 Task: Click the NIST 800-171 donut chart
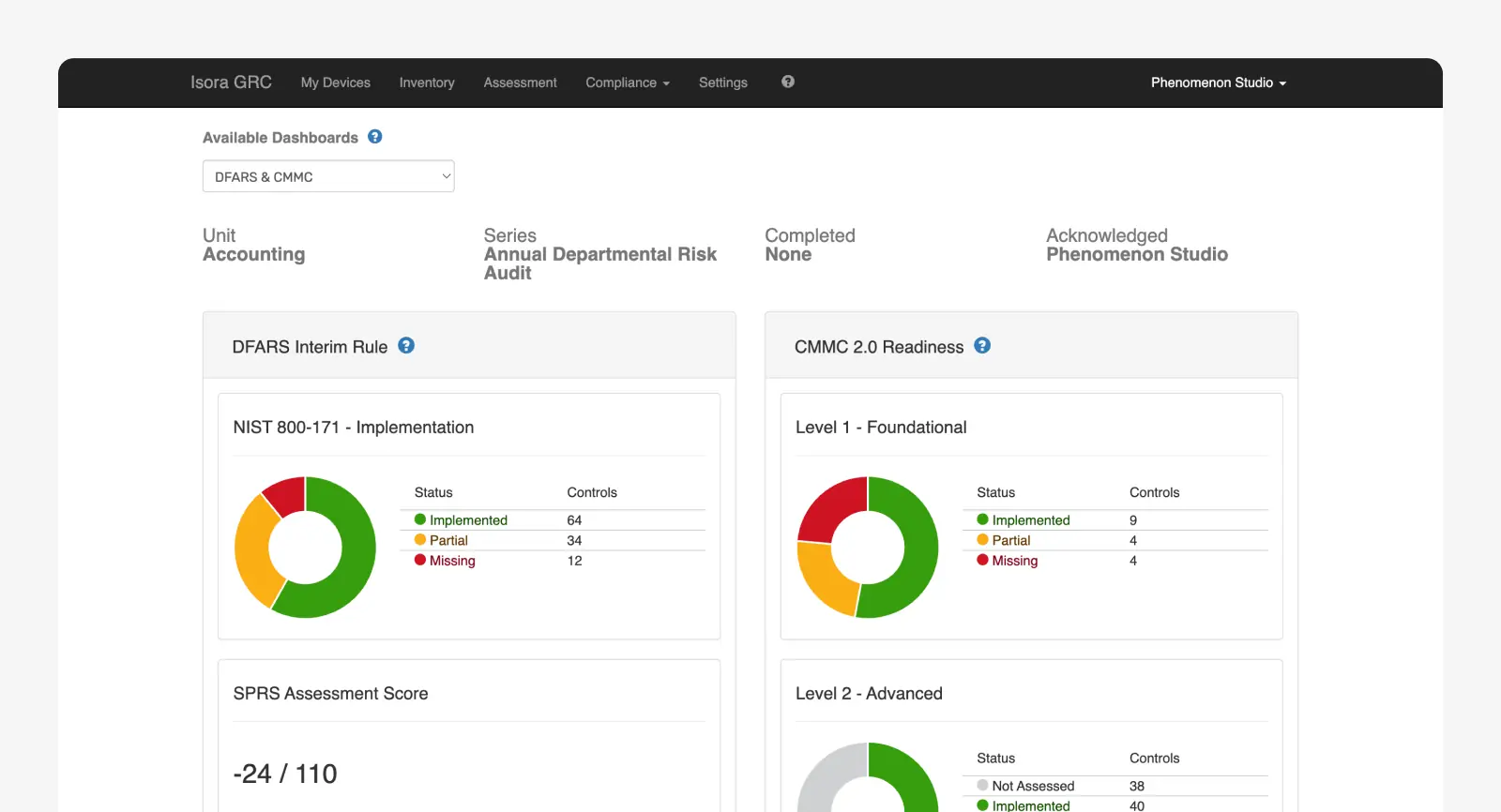click(x=305, y=548)
